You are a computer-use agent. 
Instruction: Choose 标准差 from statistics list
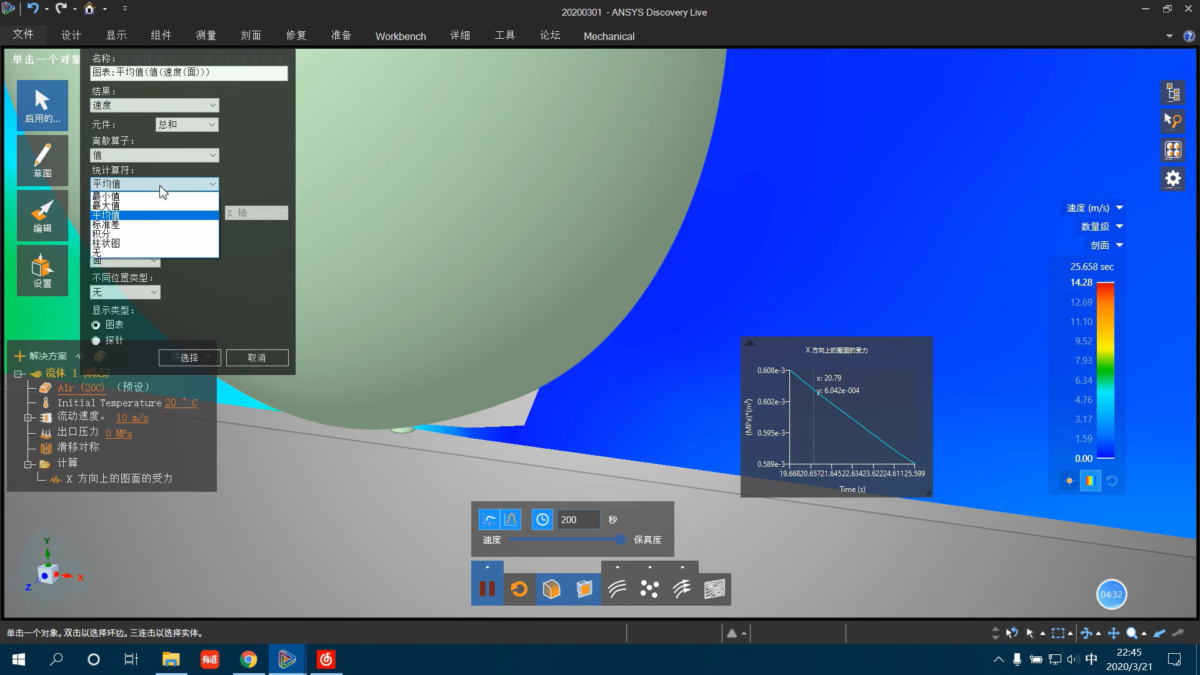click(154, 225)
